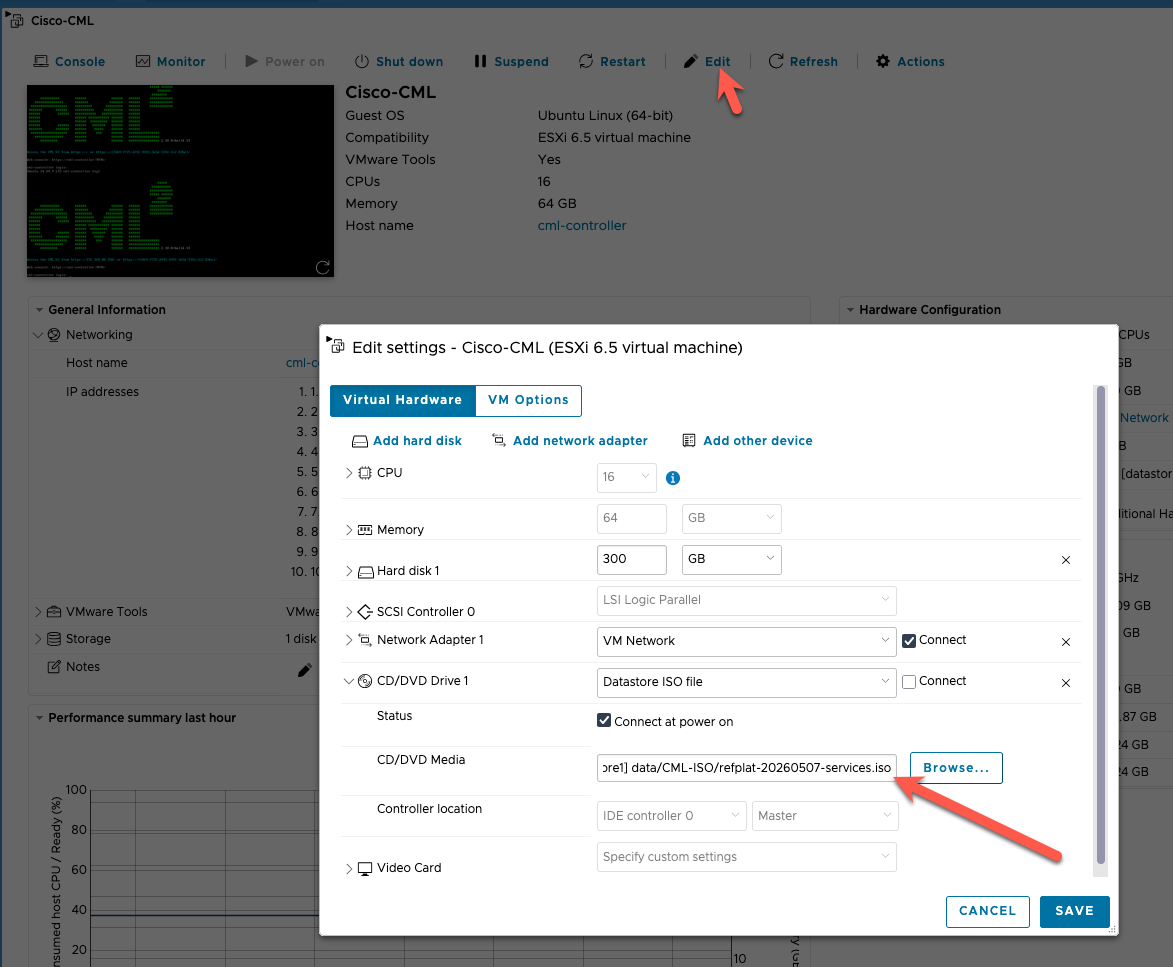This screenshot has width=1173, height=967.
Task: Click the Edit pencil toolbar item
Action: (707, 61)
